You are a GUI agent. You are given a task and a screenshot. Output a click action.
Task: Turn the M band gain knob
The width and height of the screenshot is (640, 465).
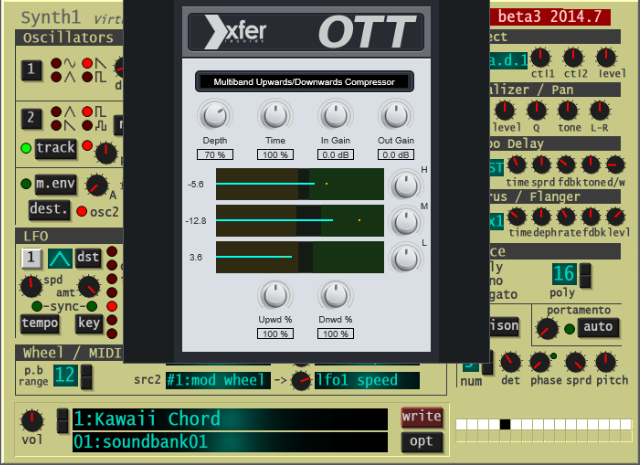(x=405, y=222)
